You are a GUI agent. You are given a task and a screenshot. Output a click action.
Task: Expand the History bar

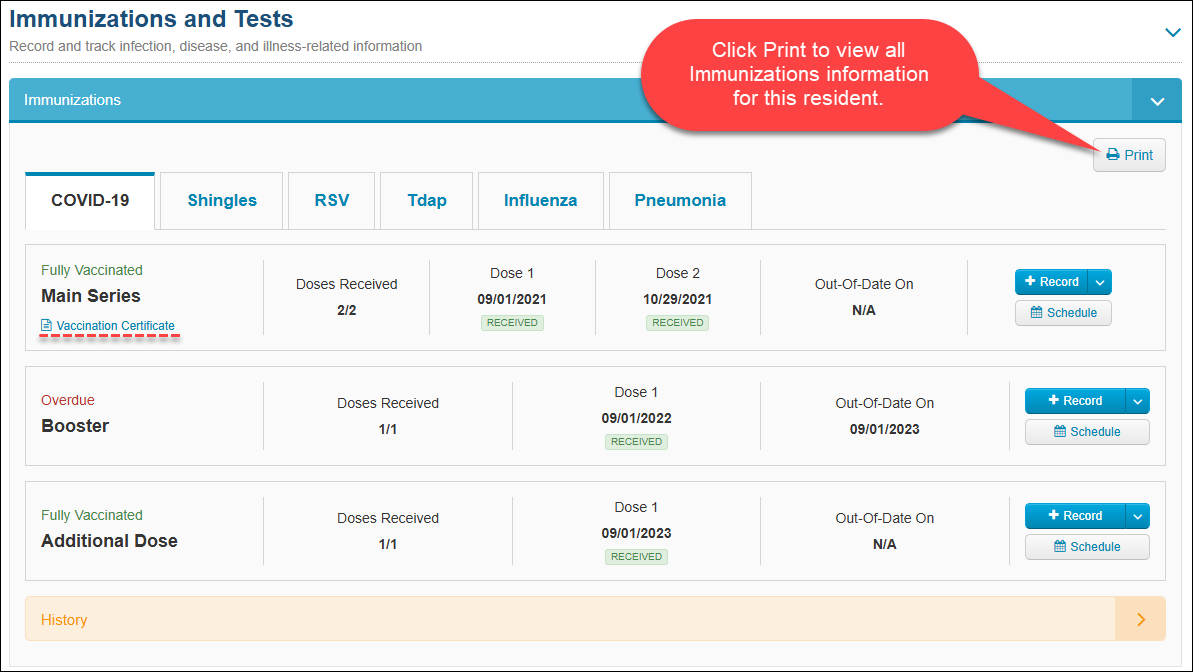click(595, 619)
